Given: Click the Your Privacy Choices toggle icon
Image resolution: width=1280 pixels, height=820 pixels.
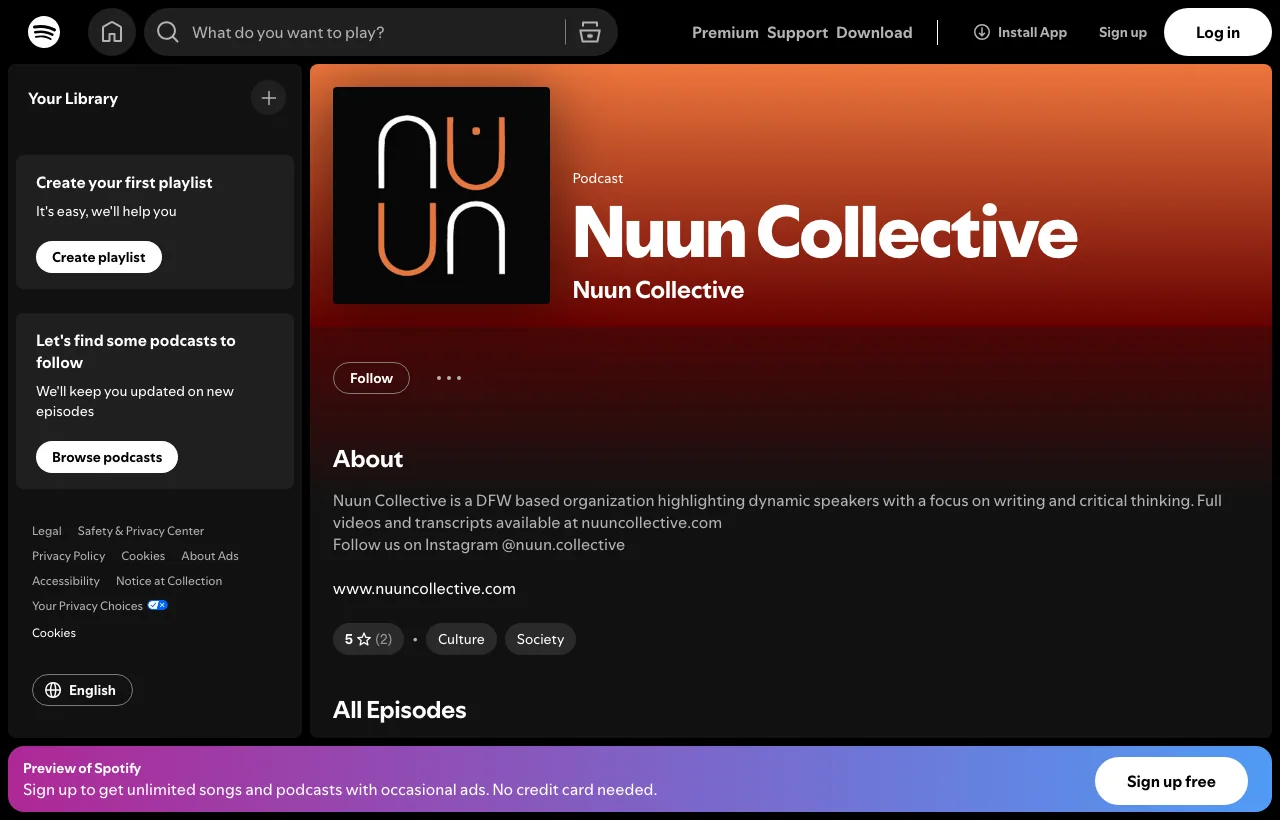Looking at the screenshot, I should [158, 605].
